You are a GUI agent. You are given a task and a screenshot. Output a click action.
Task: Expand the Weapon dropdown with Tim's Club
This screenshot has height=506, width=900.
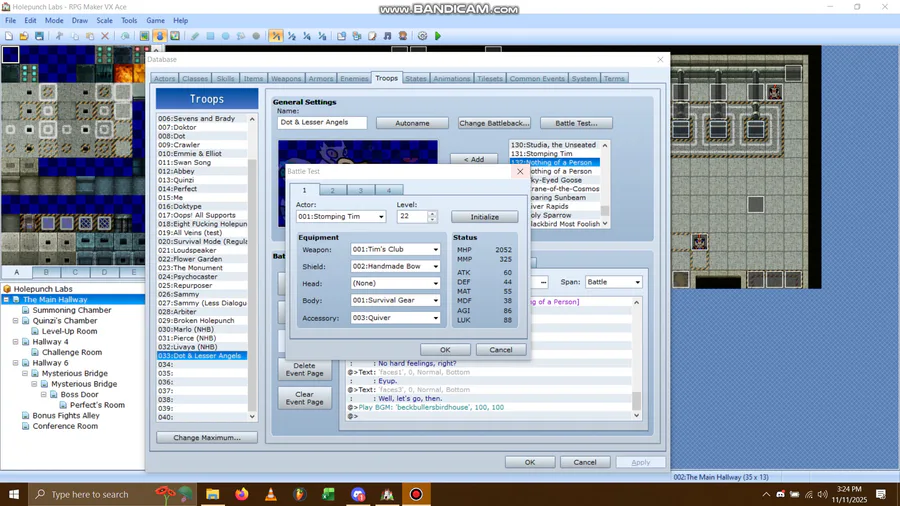tap(394, 250)
